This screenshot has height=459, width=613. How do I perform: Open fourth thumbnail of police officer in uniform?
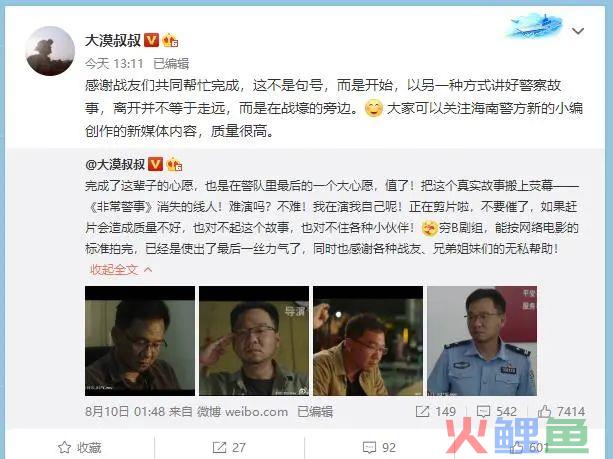pos(482,341)
